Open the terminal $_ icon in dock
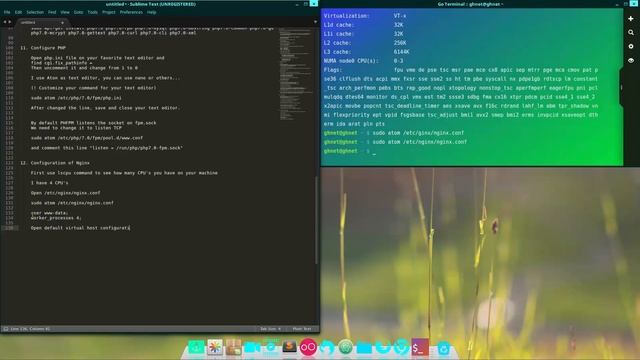This screenshot has width=640, height=360. click(x=420, y=348)
